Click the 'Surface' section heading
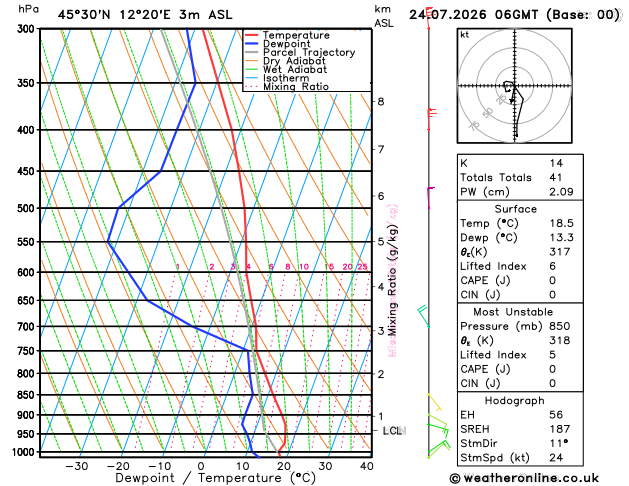 515,209
